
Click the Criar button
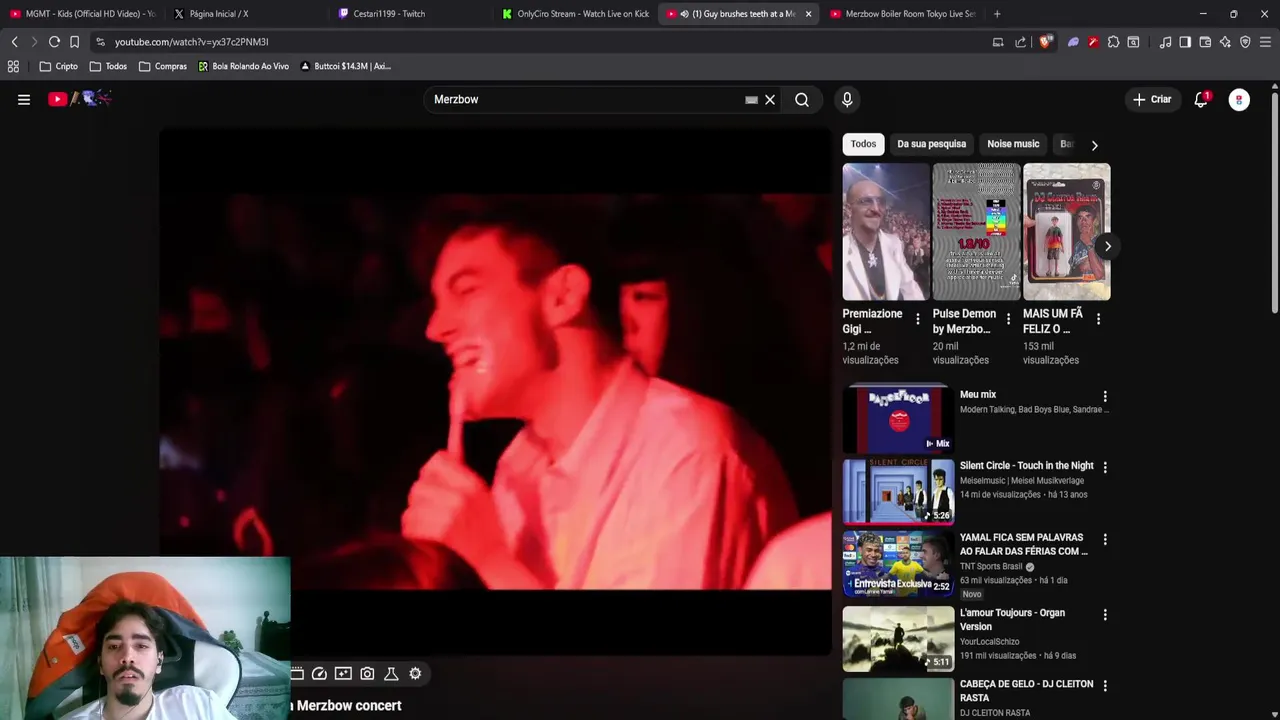click(1151, 99)
